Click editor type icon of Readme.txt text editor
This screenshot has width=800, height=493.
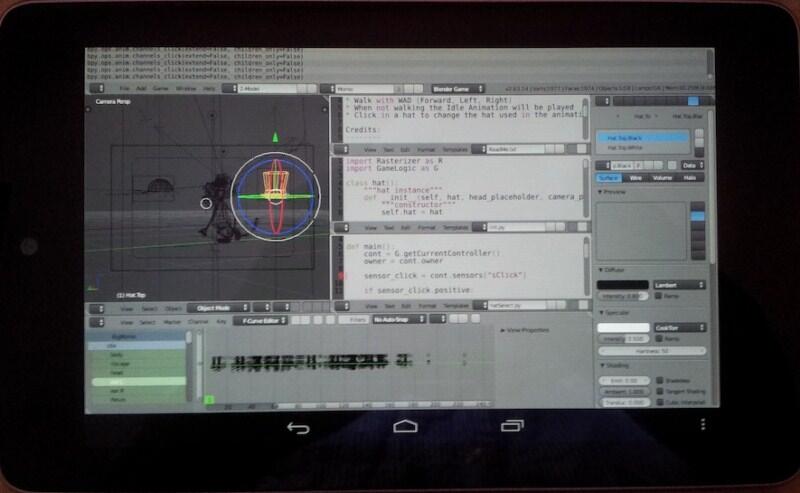pyautogui.click(x=341, y=149)
